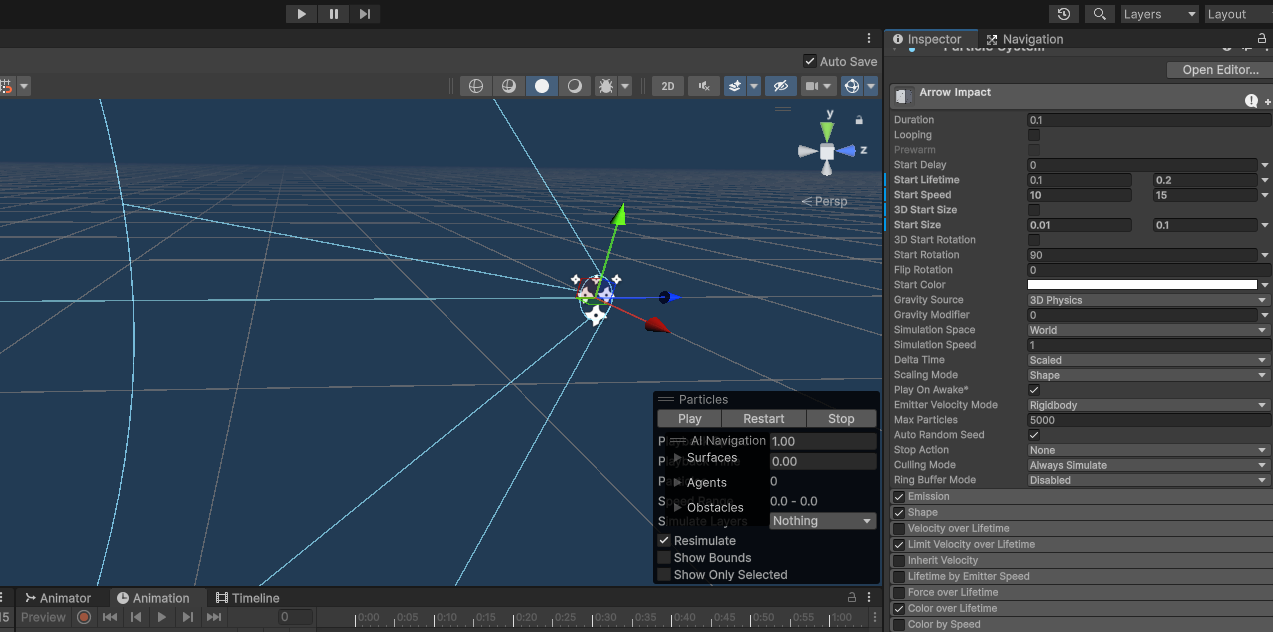Toggle 2D scene view mode
This screenshot has height=632, width=1273.
[x=667, y=86]
